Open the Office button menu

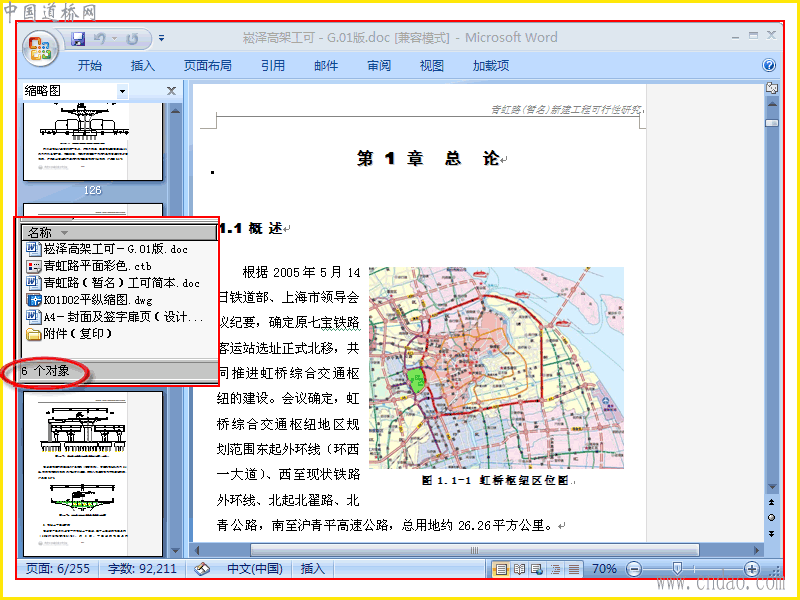coord(40,49)
